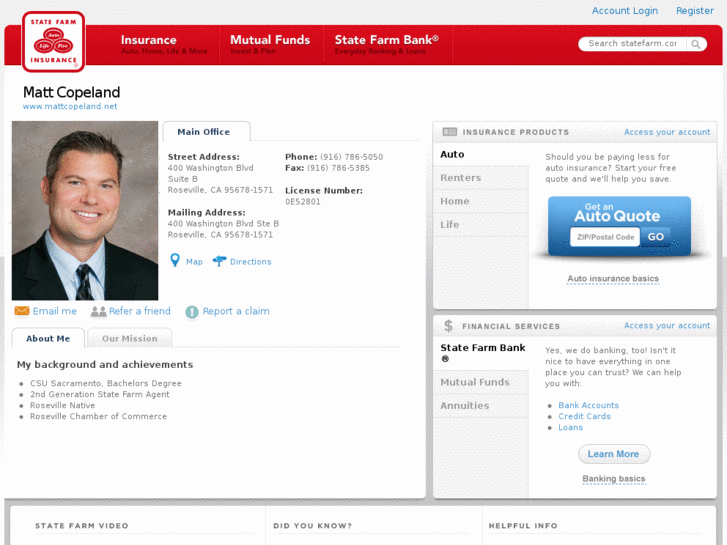Focus the Search statefarm.com field
The height and width of the screenshot is (545, 727).
point(633,44)
